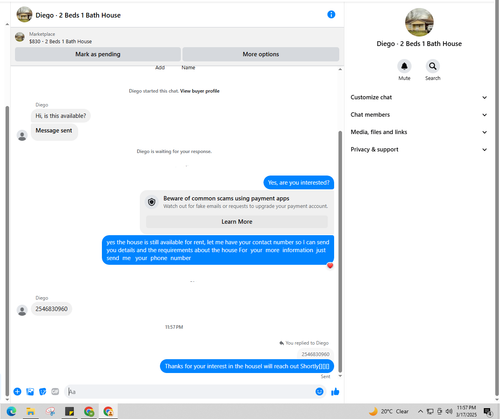Open Microsoft Edge from taskbar

11,411
